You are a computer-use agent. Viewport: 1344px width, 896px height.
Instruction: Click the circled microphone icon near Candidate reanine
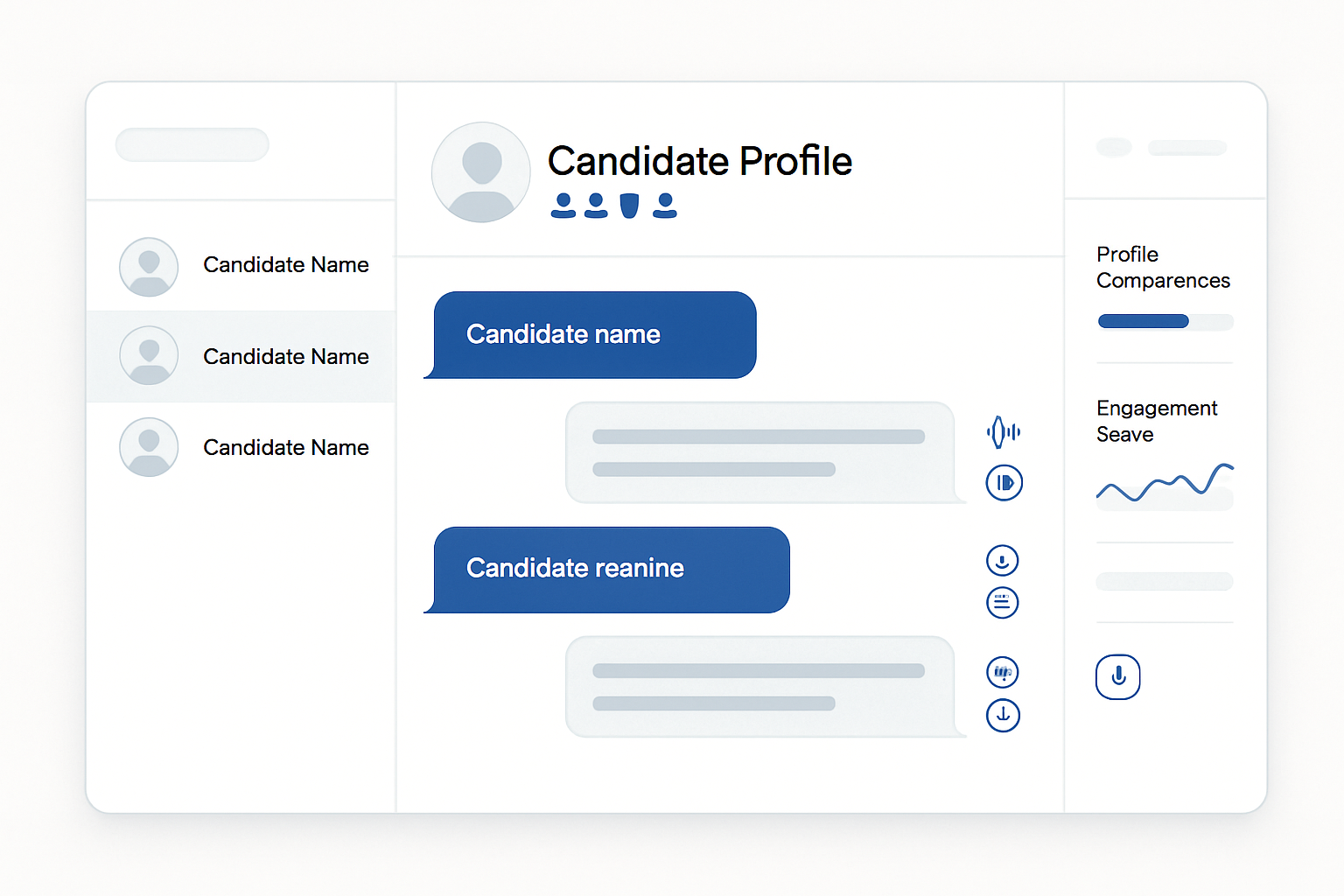(x=1003, y=561)
